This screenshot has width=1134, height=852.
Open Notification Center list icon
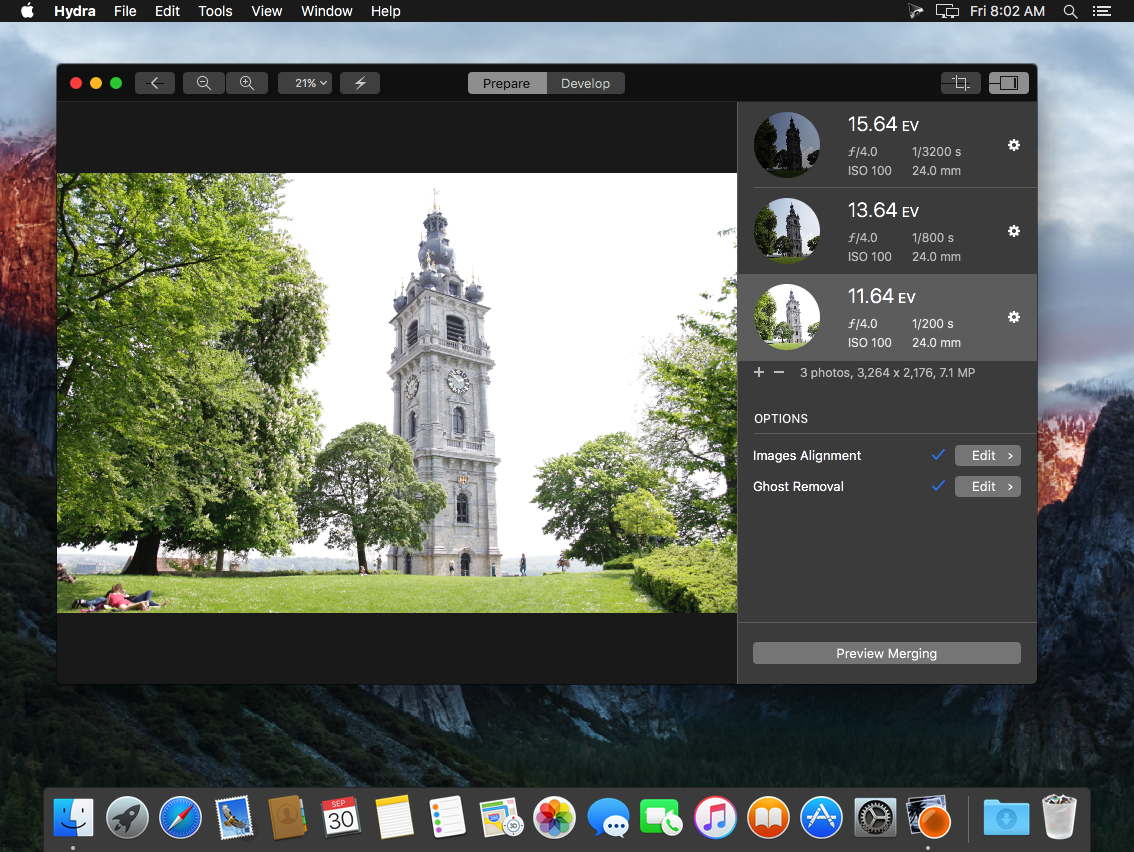pyautogui.click(x=1101, y=11)
